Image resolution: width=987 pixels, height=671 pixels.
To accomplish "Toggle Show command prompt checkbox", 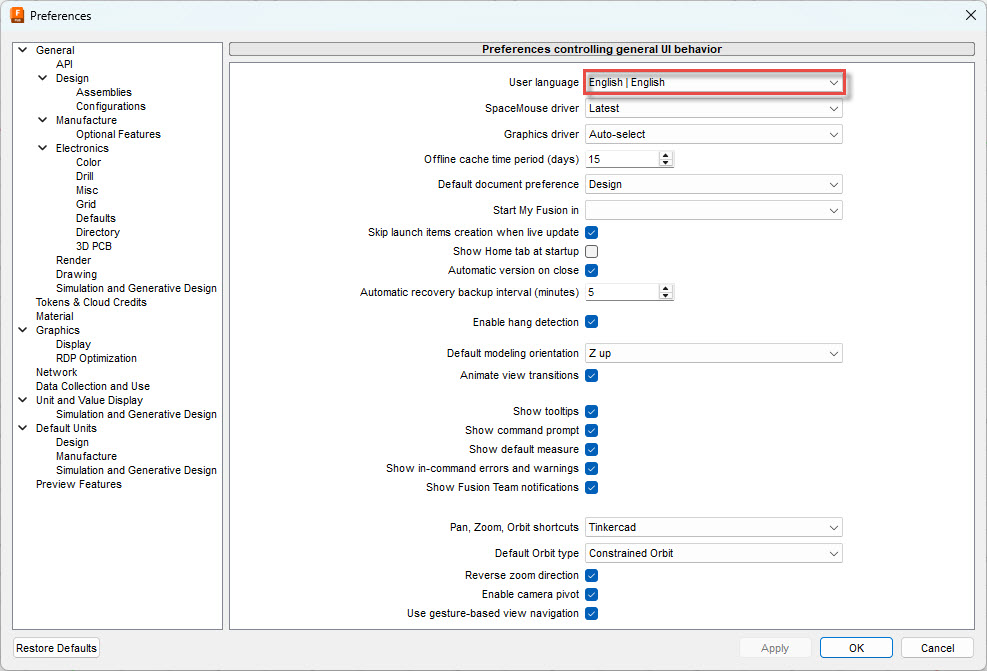I will click(x=591, y=430).
